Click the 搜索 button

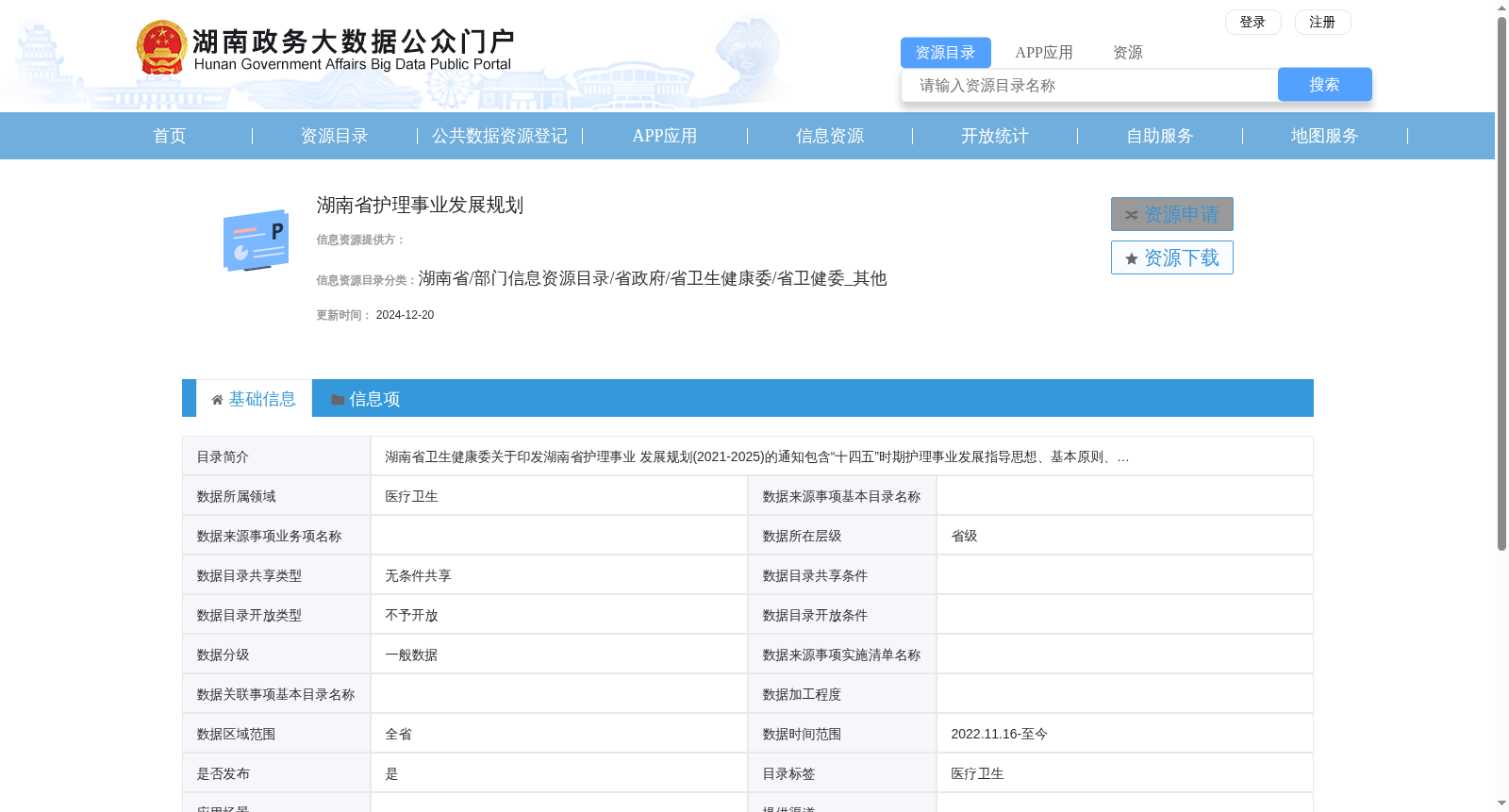point(1324,85)
